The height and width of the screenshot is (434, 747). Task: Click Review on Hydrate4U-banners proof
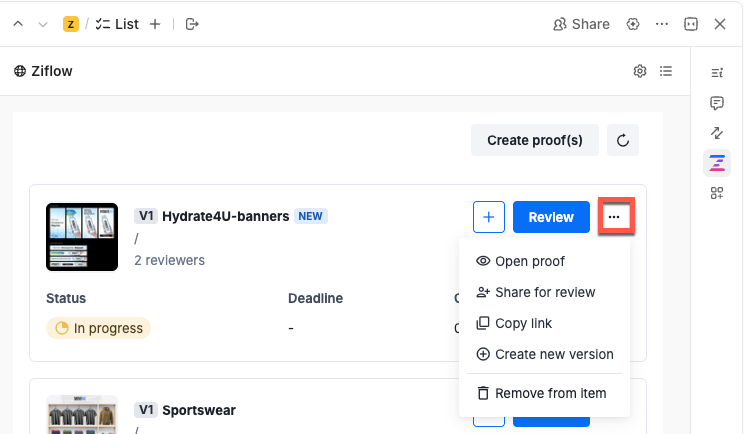(x=551, y=217)
